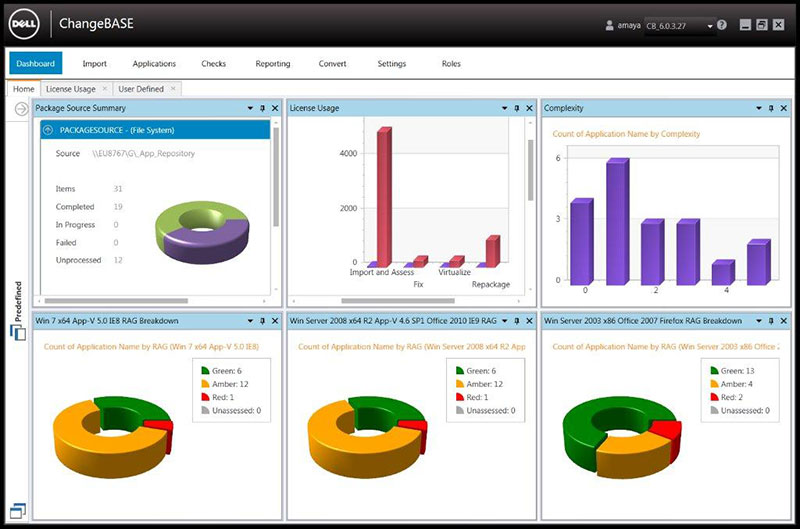800x529 pixels.
Task: Close the Win 7 x64 RAG Breakdown panel
Action: 275,321
